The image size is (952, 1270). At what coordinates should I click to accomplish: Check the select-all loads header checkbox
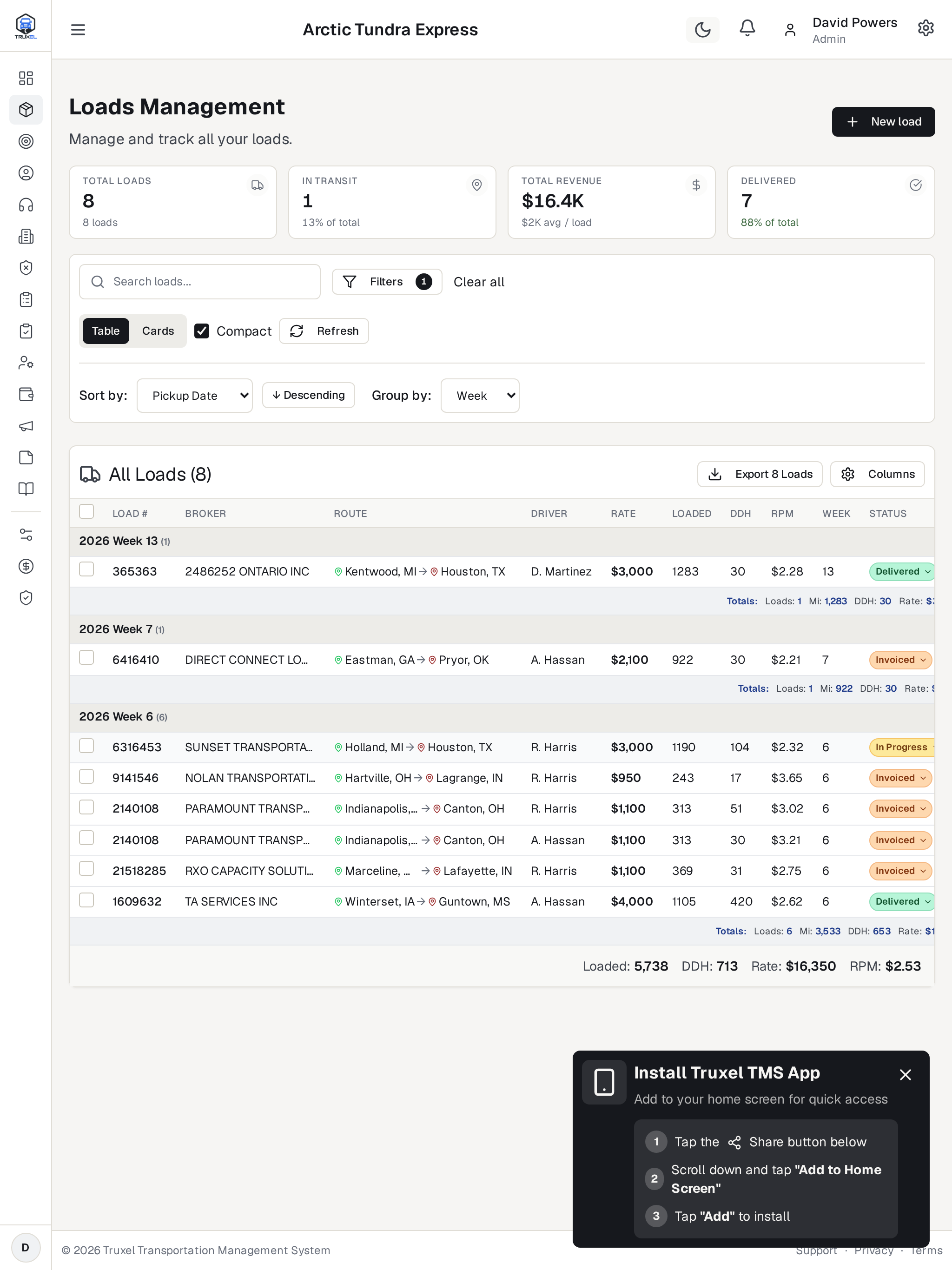[87, 511]
